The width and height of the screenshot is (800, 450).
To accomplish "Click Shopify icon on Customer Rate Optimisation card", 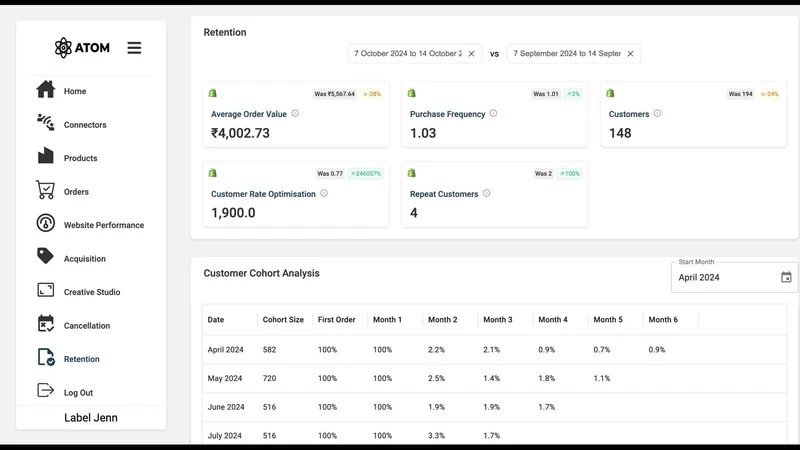I will pos(213,173).
